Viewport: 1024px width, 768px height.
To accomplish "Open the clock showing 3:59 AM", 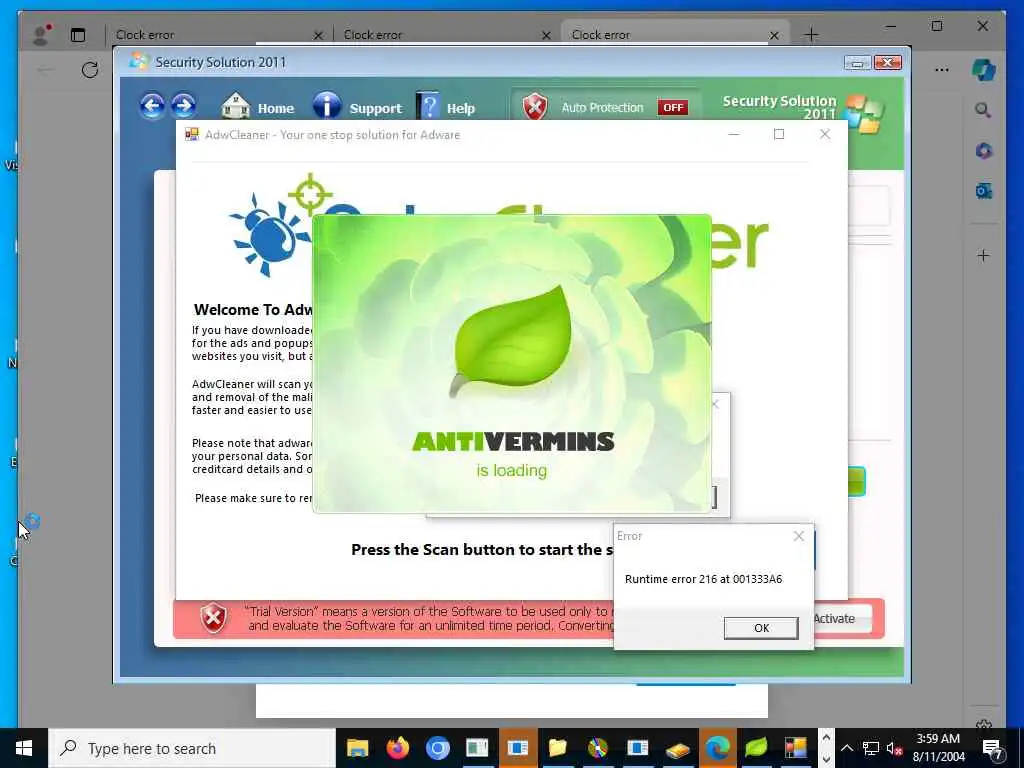I will pyautogui.click(x=938, y=748).
